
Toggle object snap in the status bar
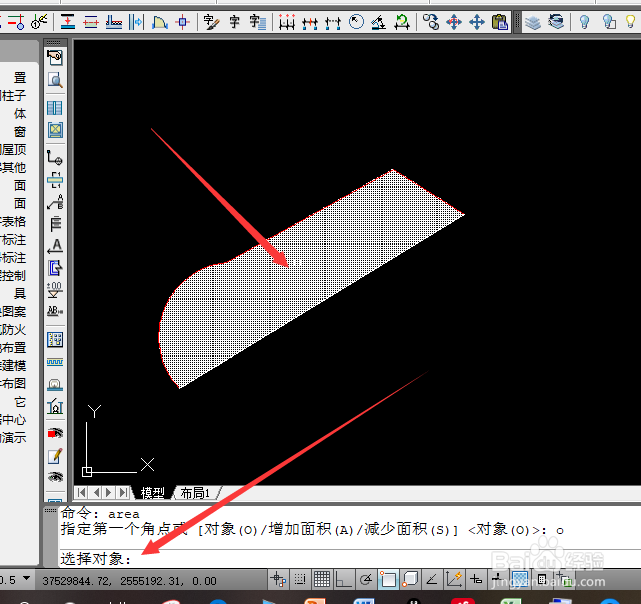coord(388,579)
